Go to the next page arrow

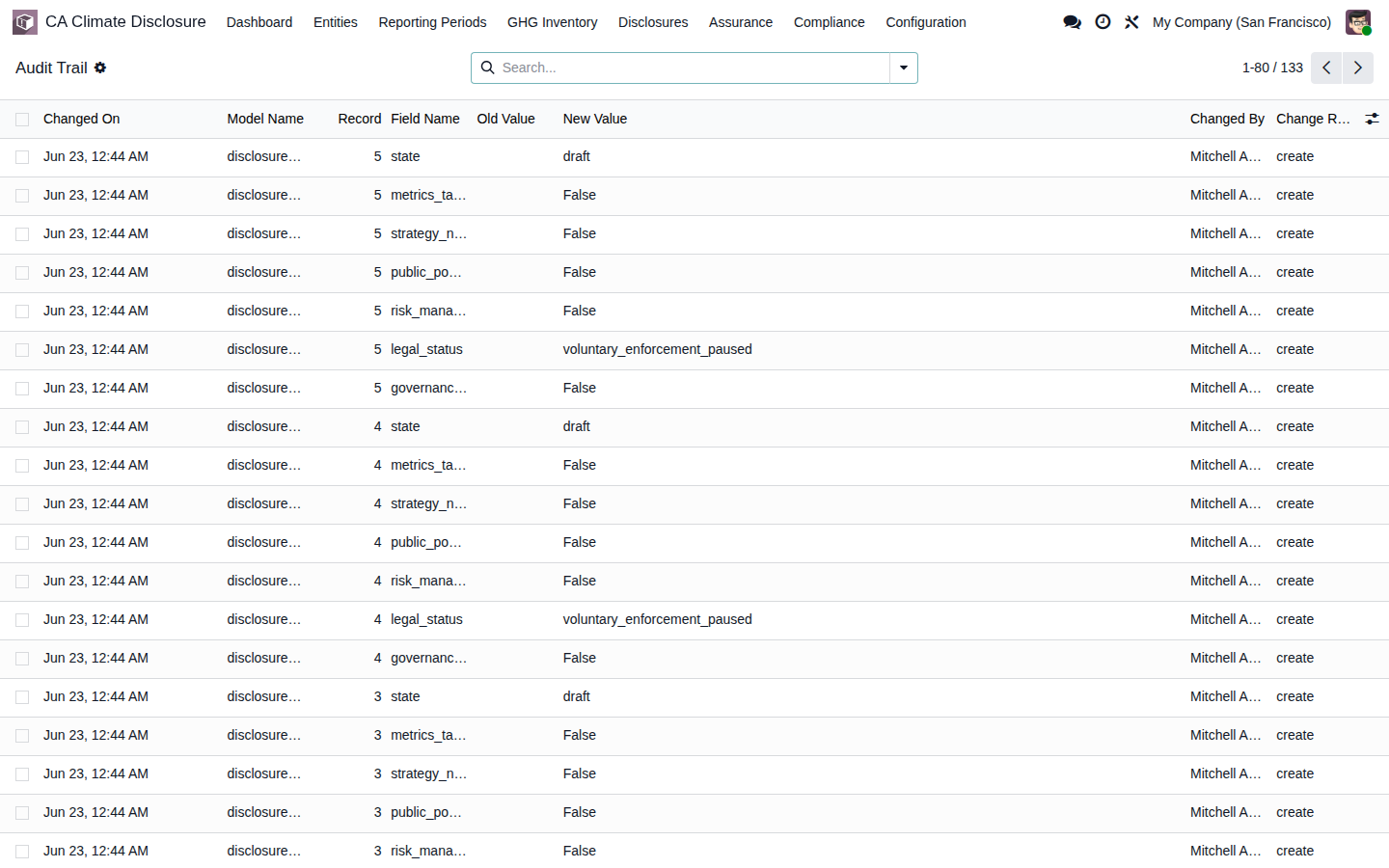pos(1358,68)
